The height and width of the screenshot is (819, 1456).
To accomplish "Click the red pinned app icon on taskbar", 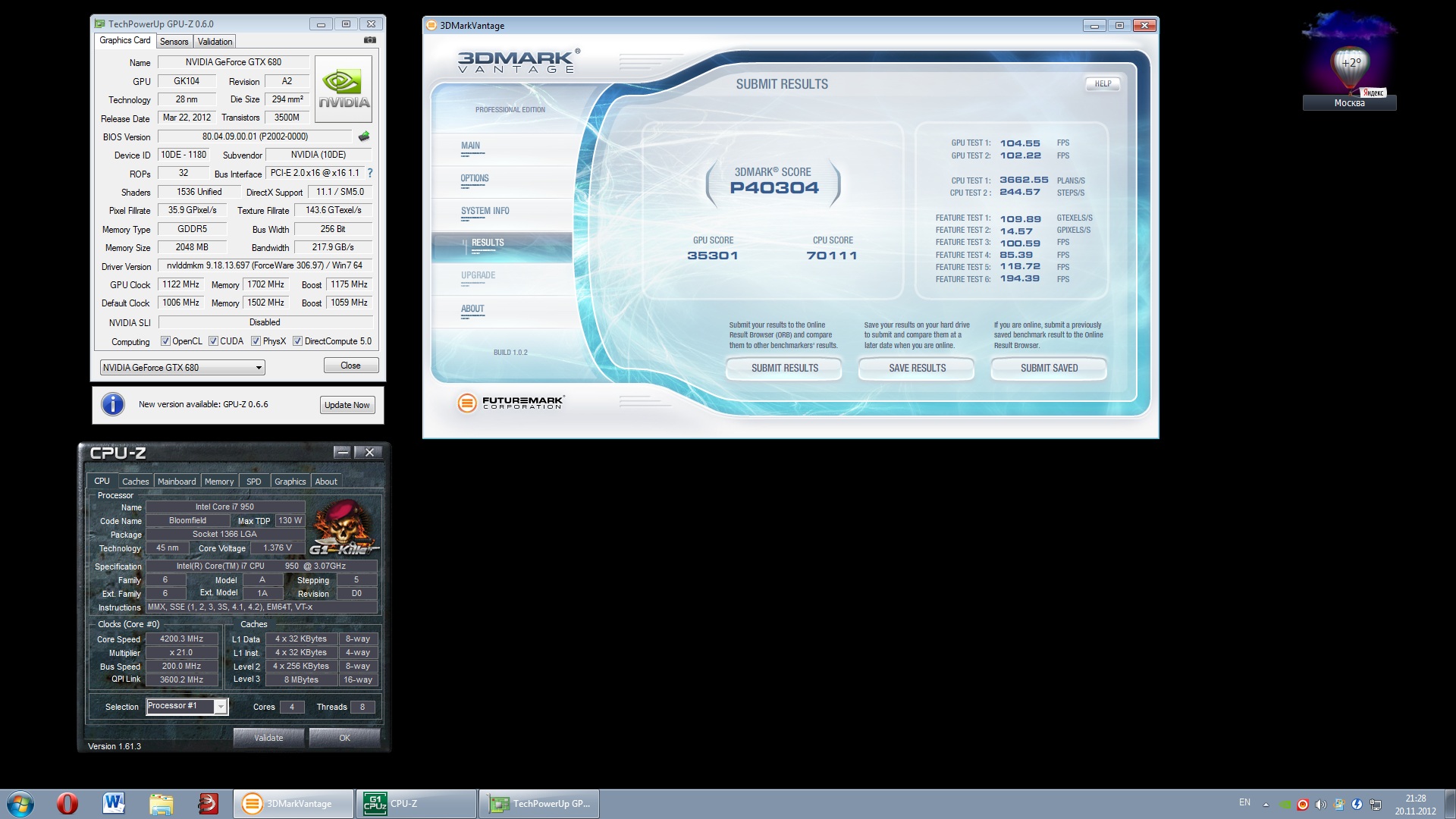I will point(208,804).
